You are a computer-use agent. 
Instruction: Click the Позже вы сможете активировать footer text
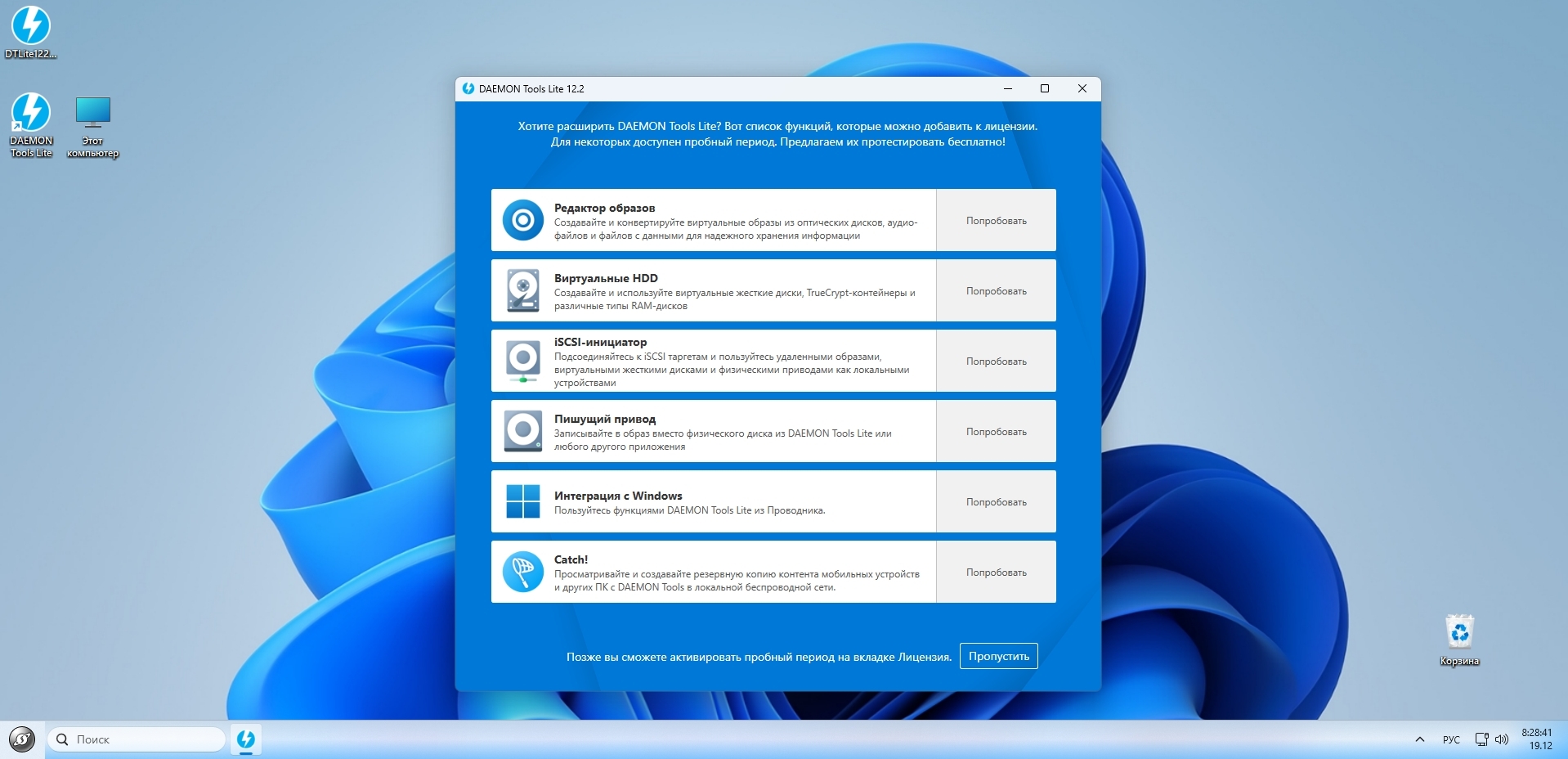click(x=759, y=657)
